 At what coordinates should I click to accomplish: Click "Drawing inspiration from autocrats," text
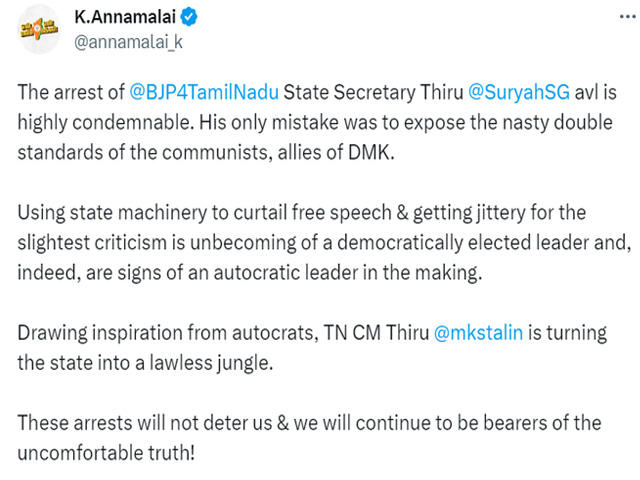click(x=168, y=333)
